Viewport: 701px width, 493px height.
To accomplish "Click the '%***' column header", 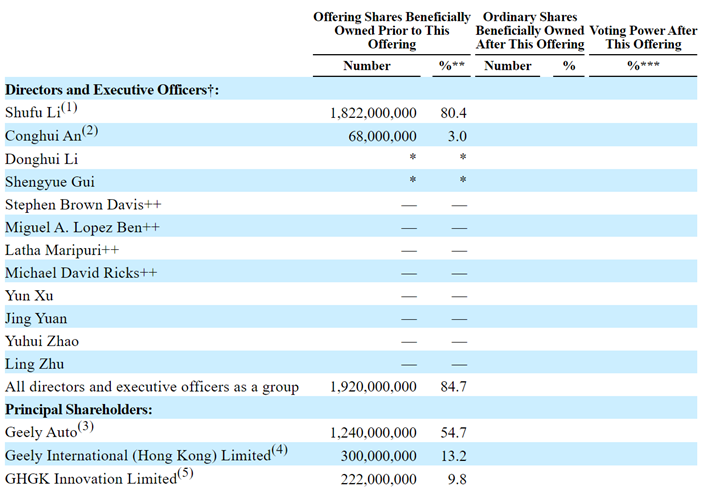I will [643, 66].
